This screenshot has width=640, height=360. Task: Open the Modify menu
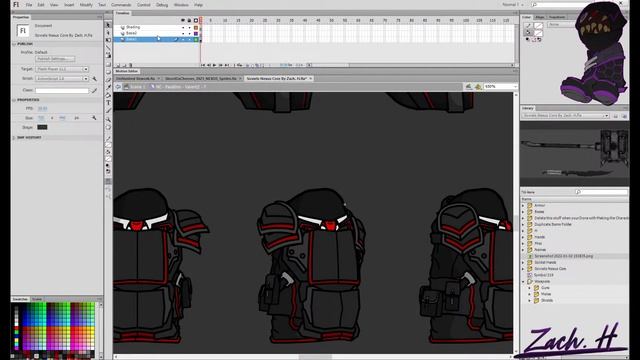pos(86,5)
